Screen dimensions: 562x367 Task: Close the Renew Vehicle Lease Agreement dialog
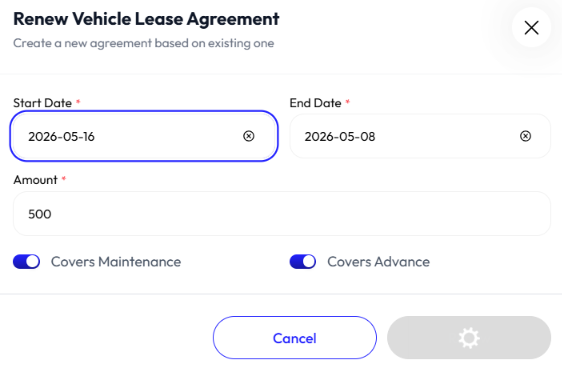531,28
